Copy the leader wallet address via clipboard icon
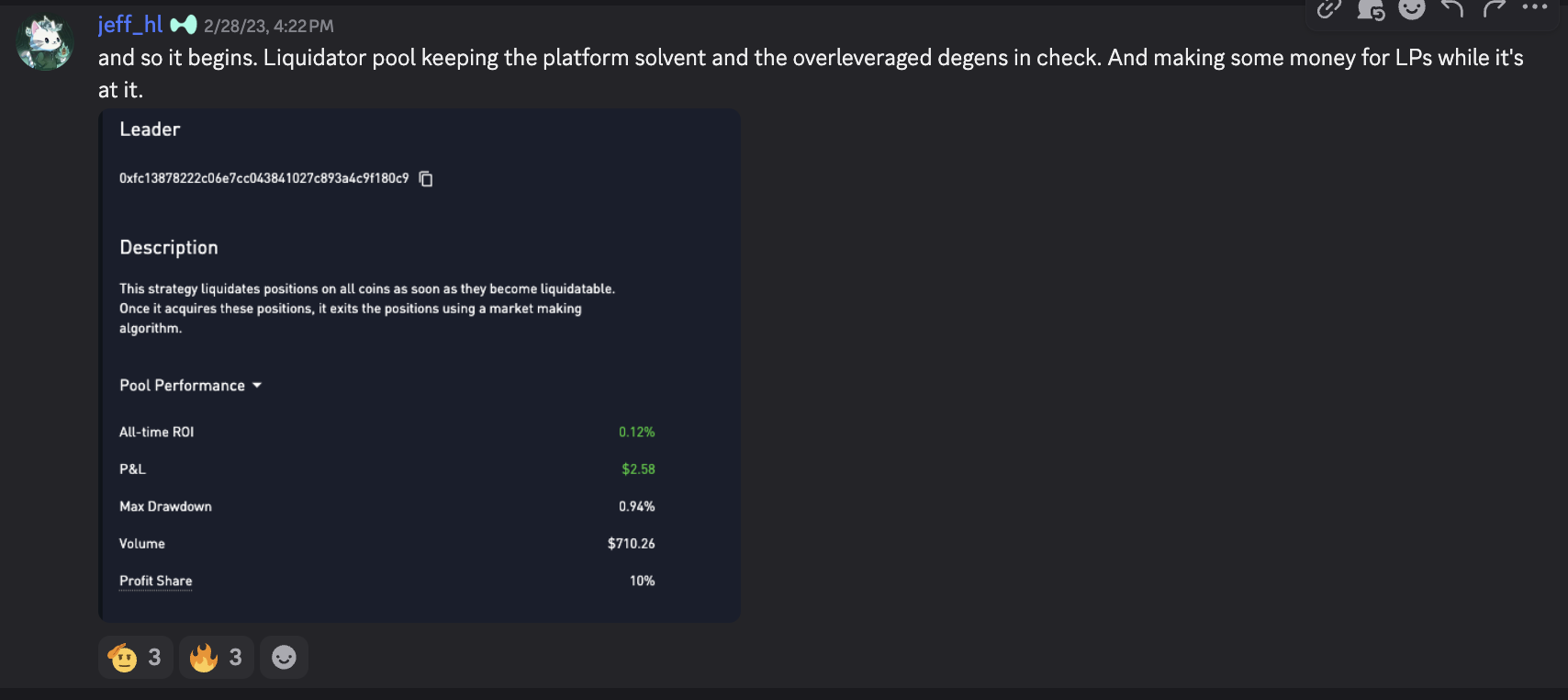 pyautogui.click(x=426, y=179)
